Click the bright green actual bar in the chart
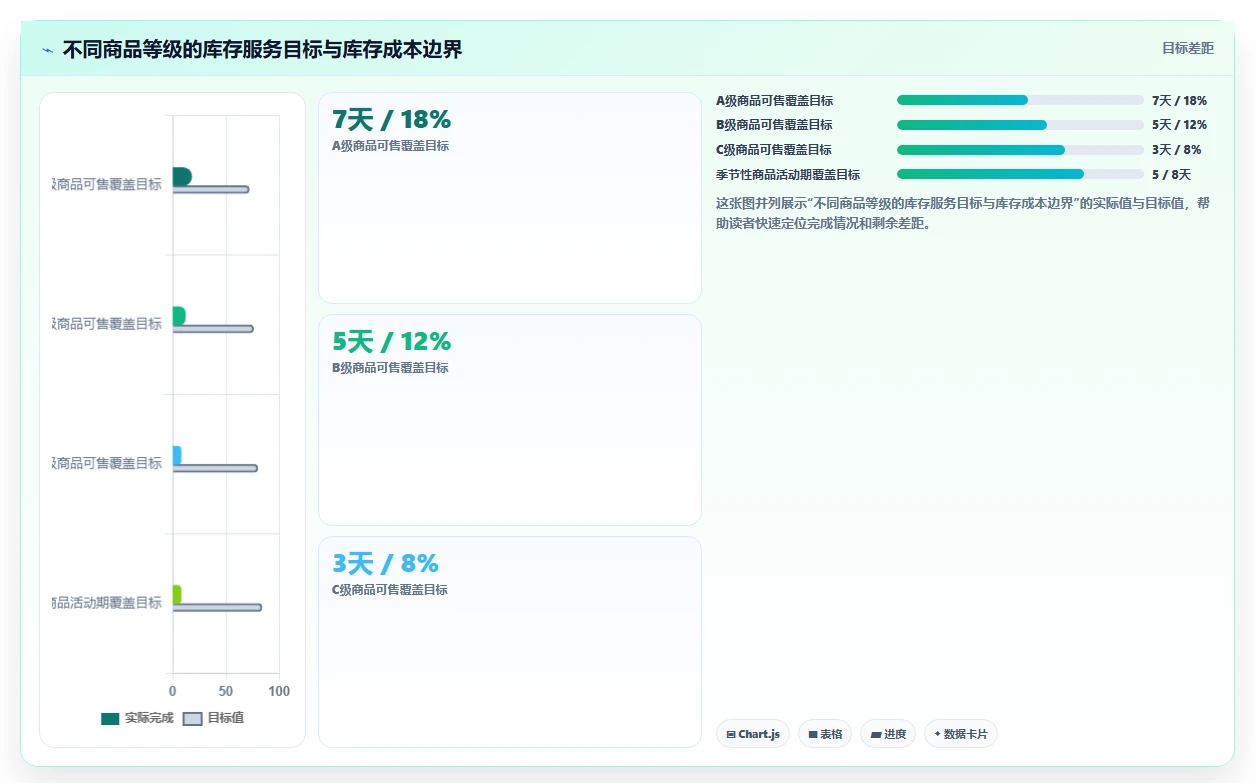The image size is (1255, 783). [x=179, y=316]
